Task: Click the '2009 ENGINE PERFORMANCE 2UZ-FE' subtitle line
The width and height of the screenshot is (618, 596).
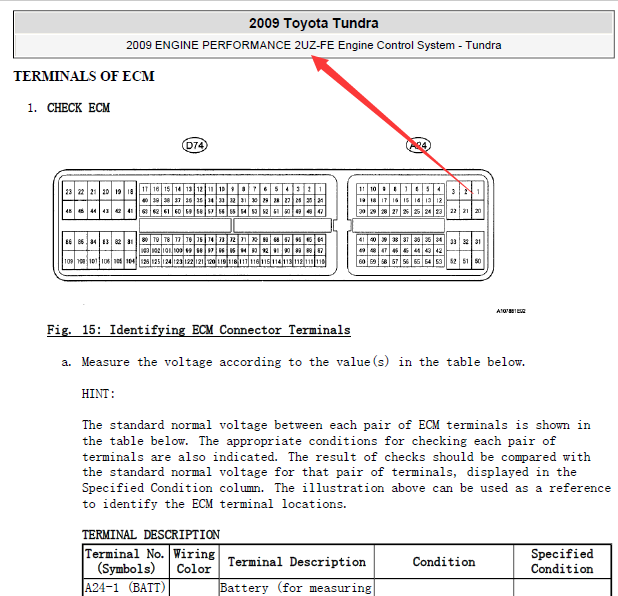Action: pyautogui.click(x=313, y=45)
